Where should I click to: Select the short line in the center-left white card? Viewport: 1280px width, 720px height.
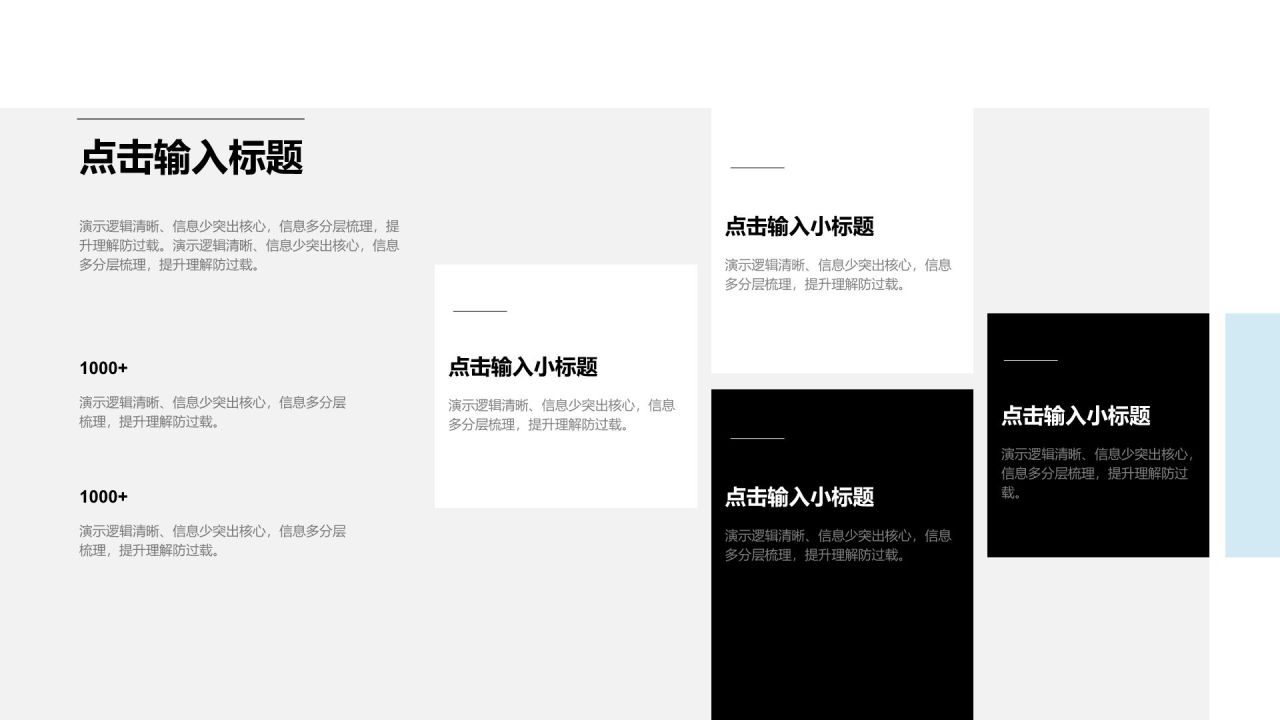[480, 311]
